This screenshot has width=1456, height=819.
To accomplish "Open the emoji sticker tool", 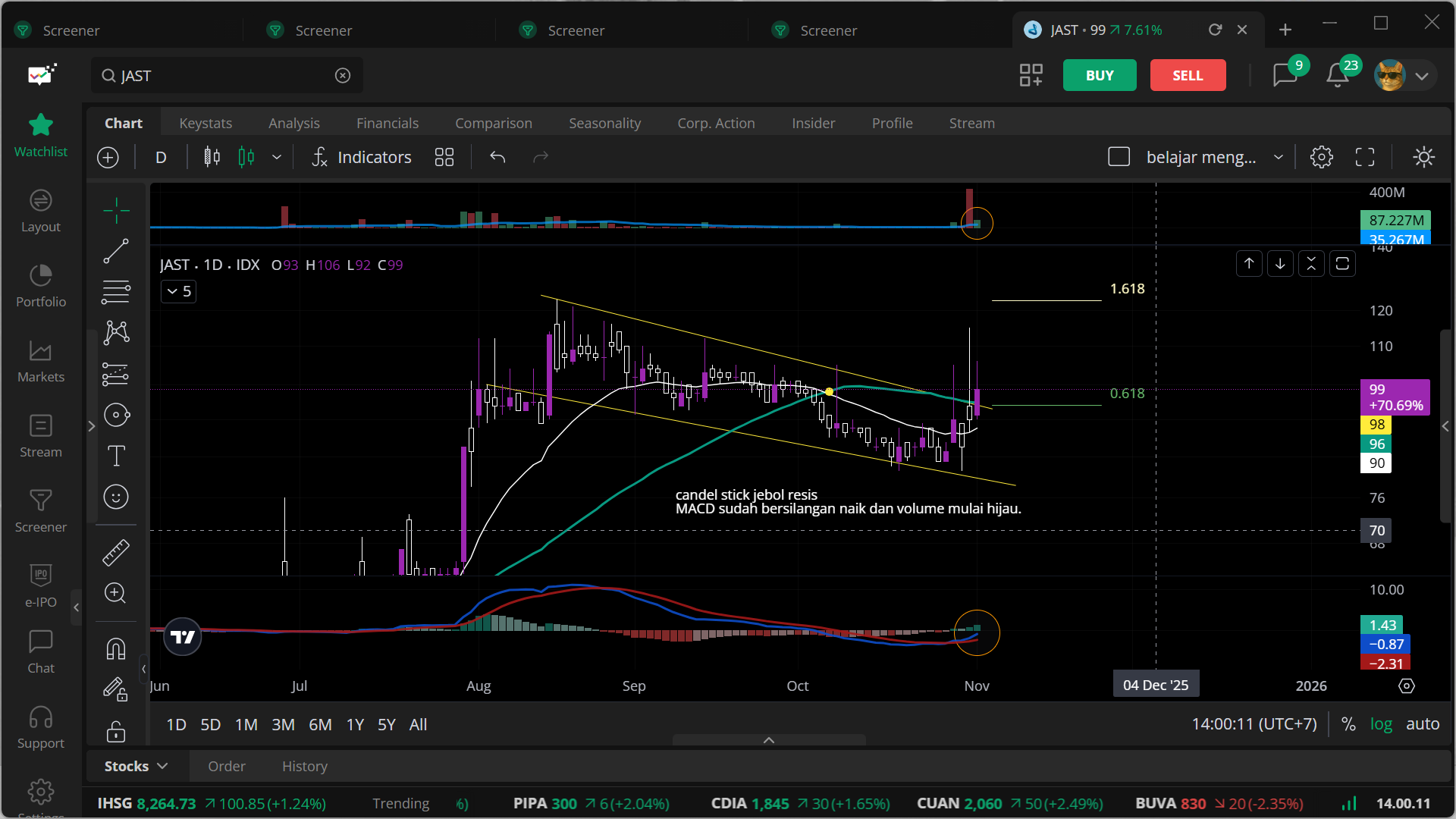I will coord(116,497).
